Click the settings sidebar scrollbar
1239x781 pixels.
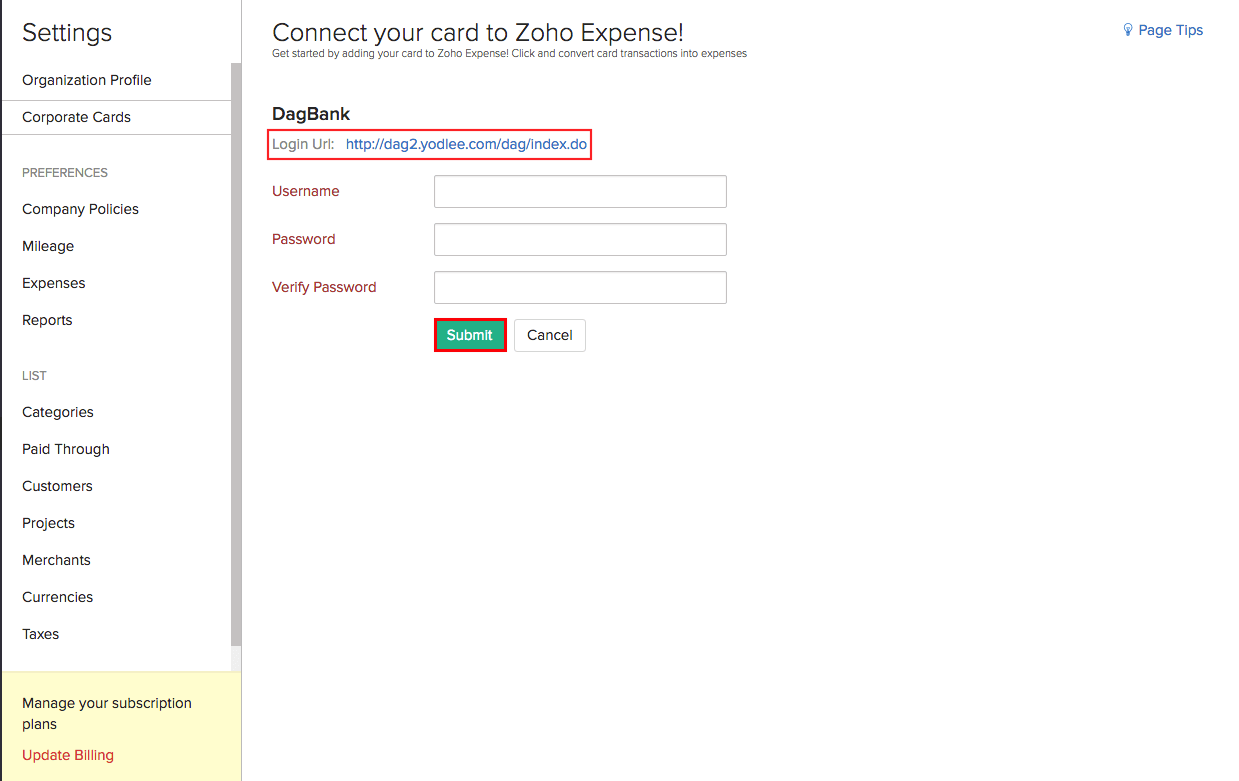coord(236,355)
